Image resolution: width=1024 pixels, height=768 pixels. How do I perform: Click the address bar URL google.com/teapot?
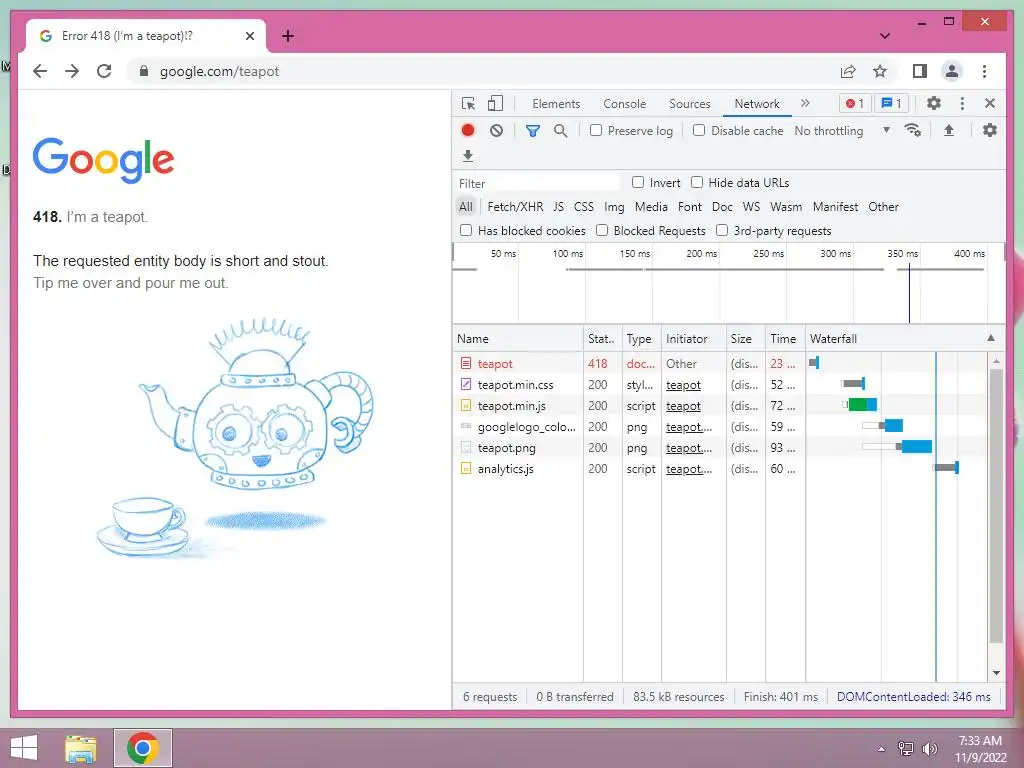219,72
